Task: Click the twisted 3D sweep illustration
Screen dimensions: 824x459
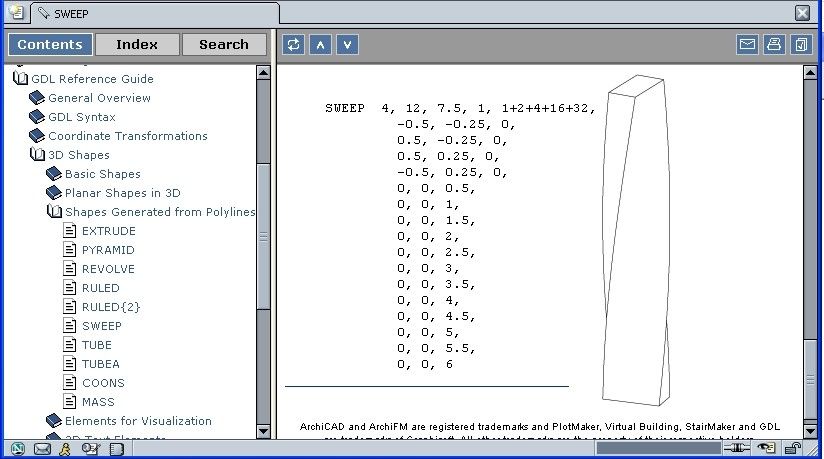Action: 636,240
